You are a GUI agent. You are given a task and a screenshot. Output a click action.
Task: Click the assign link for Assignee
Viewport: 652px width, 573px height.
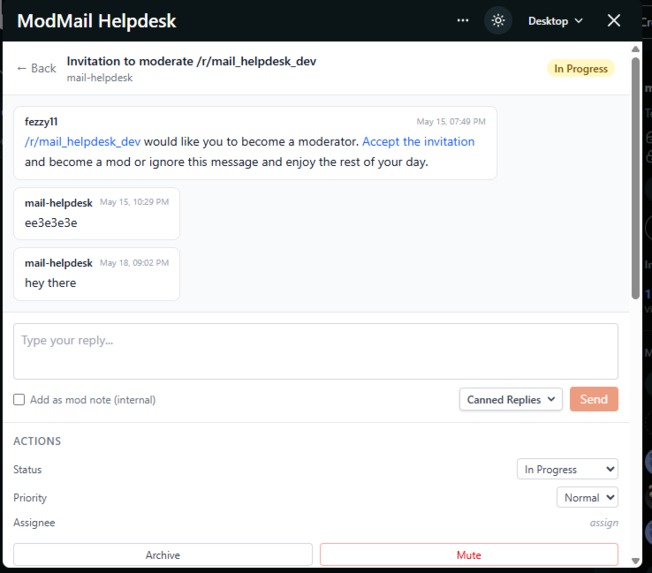[x=604, y=523]
